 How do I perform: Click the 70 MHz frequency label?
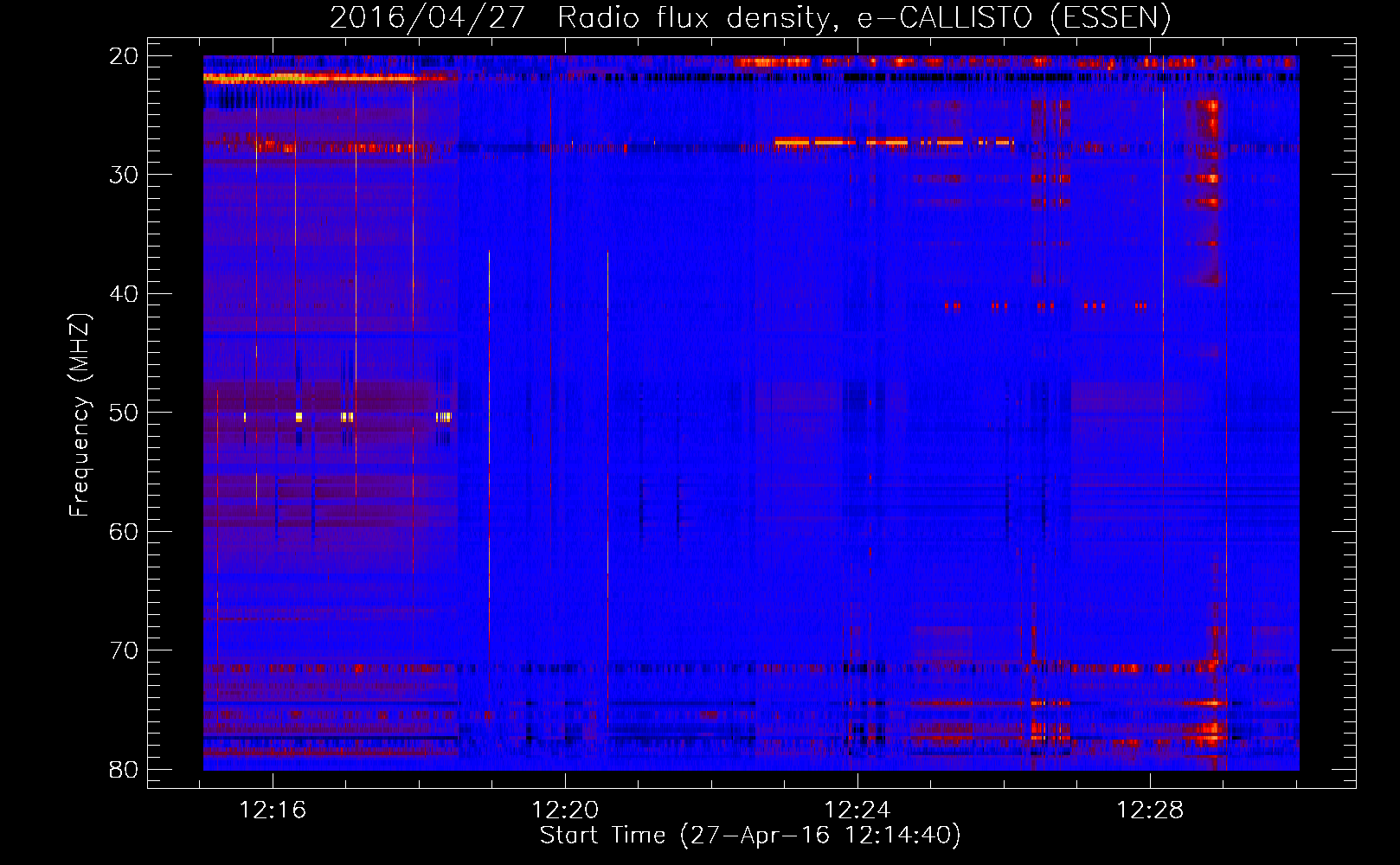point(124,650)
